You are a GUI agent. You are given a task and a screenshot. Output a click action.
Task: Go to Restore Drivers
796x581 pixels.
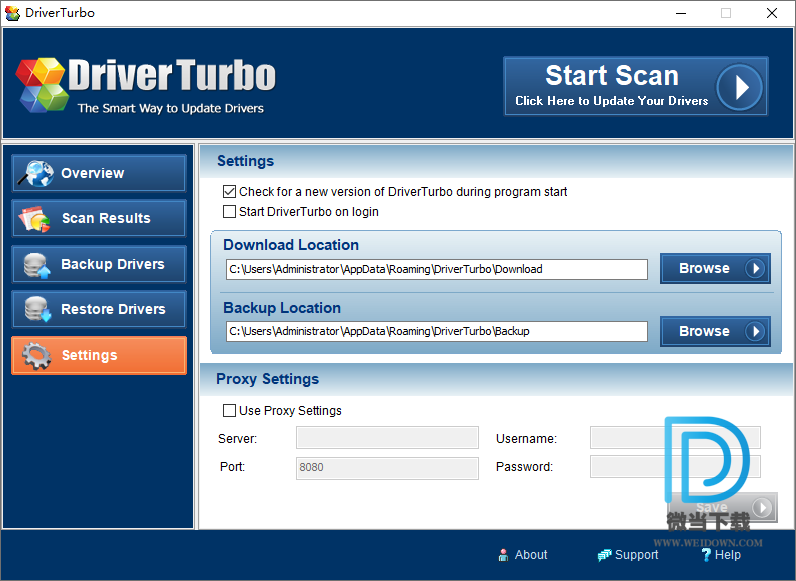coord(99,309)
